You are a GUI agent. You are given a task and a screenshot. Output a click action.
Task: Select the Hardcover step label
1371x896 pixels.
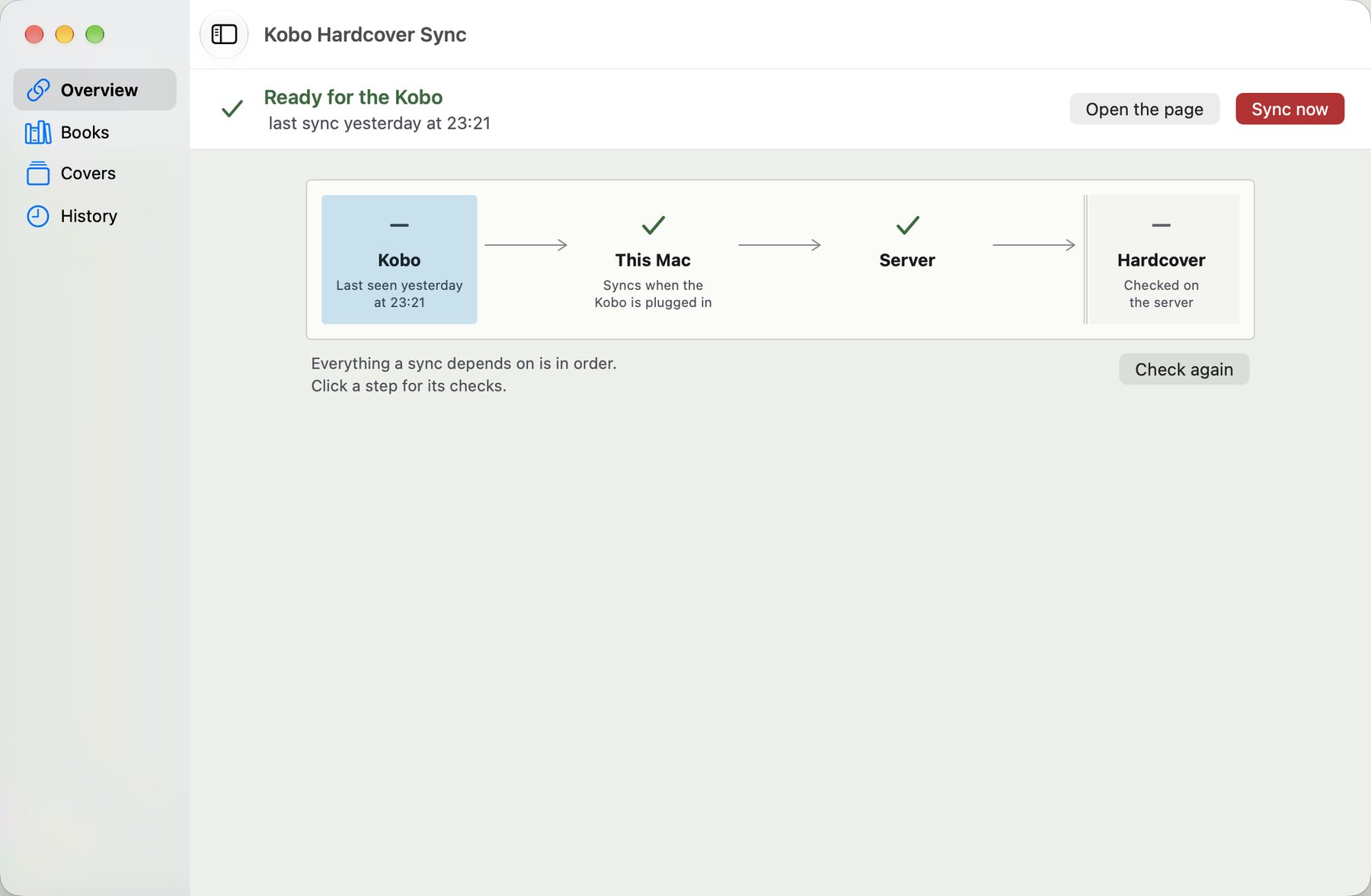pyautogui.click(x=1161, y=260)
